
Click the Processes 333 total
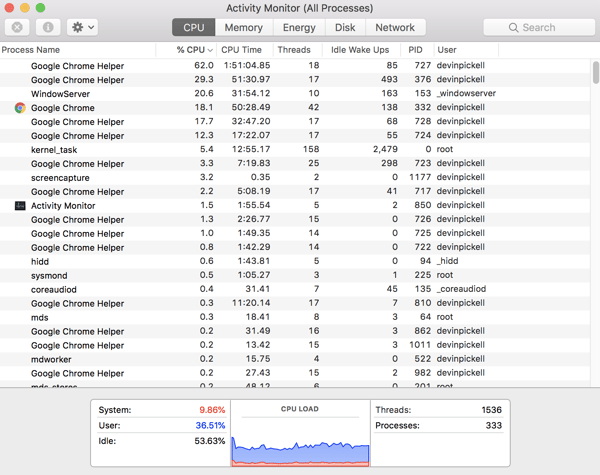[439, 426]
